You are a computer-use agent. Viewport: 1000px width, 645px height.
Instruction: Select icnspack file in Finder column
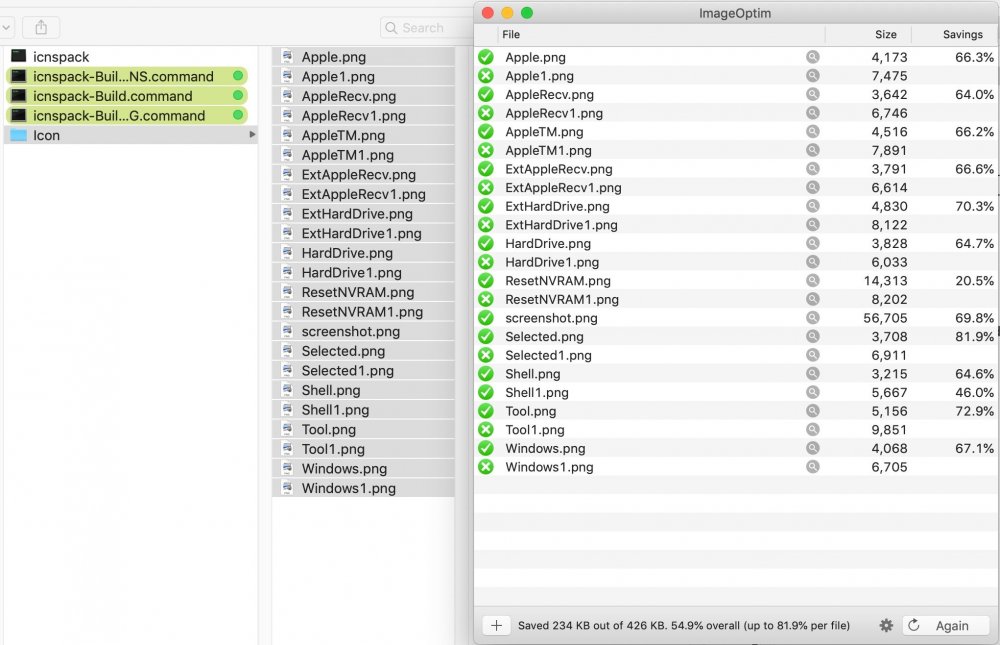pyautogui.click(x=131, y=57)
